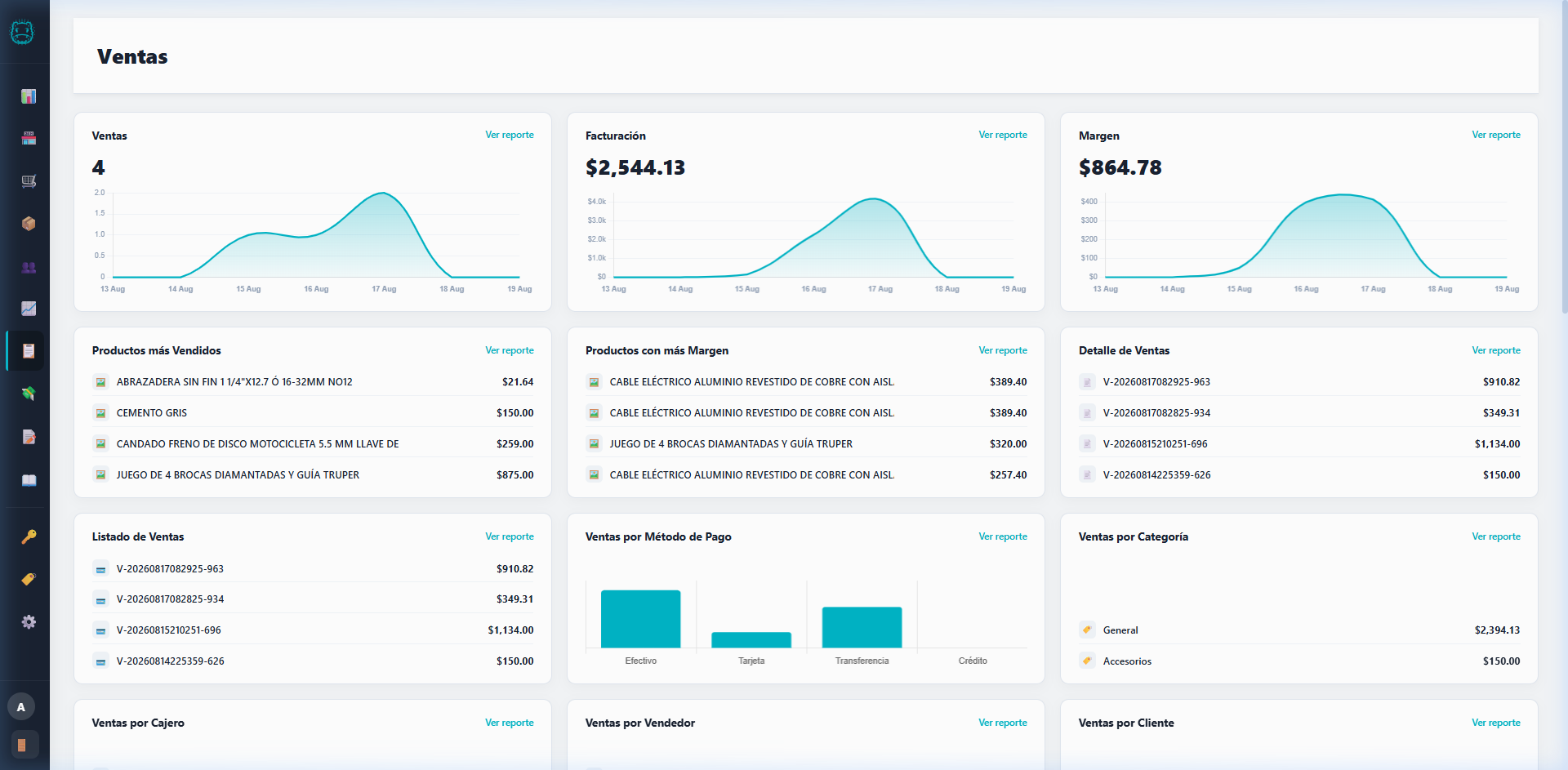The height and width of the screenshot is (770, 1568).
Task: Open the shopping cart icon in sidebar
Action: click(29, 181)
